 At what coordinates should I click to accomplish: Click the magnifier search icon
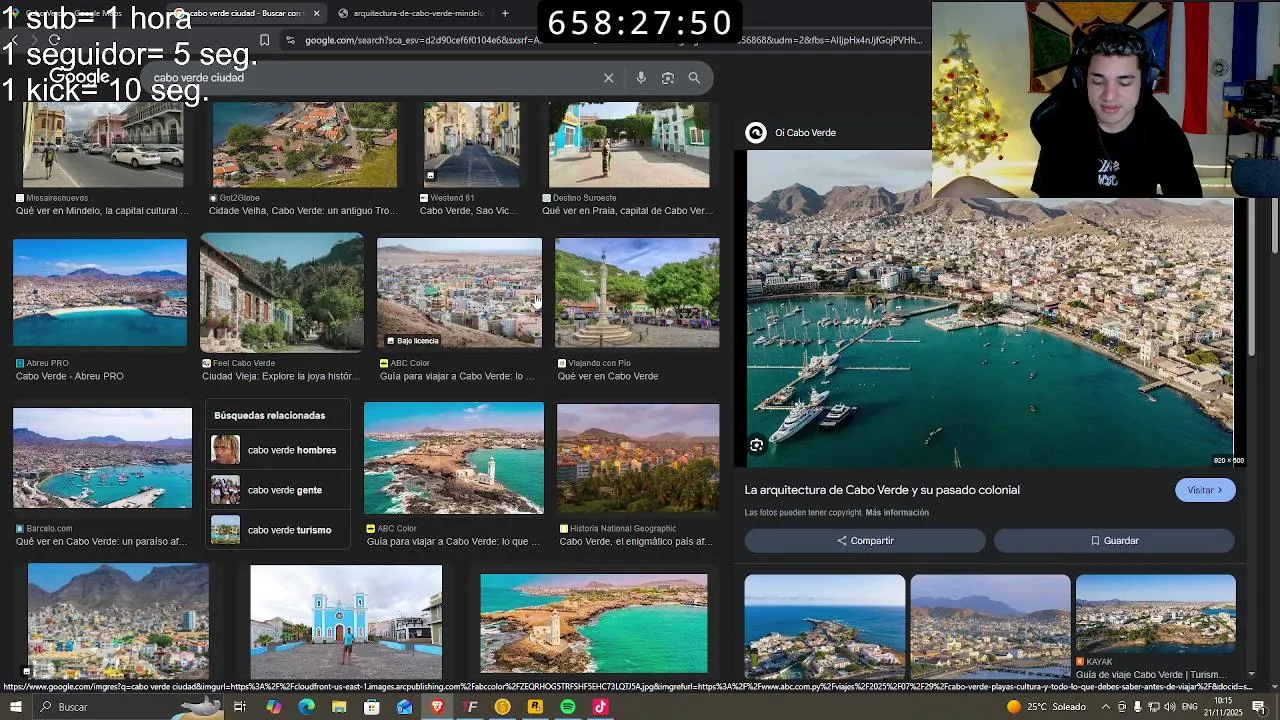coord(694,78)
